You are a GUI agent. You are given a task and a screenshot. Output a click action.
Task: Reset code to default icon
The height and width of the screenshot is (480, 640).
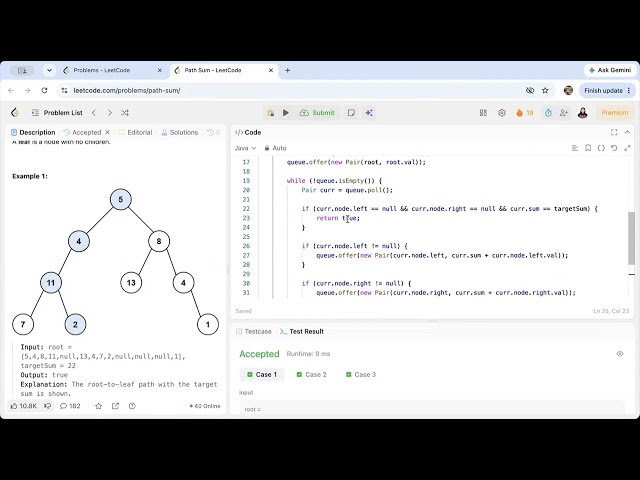click(x=614, y=148)
